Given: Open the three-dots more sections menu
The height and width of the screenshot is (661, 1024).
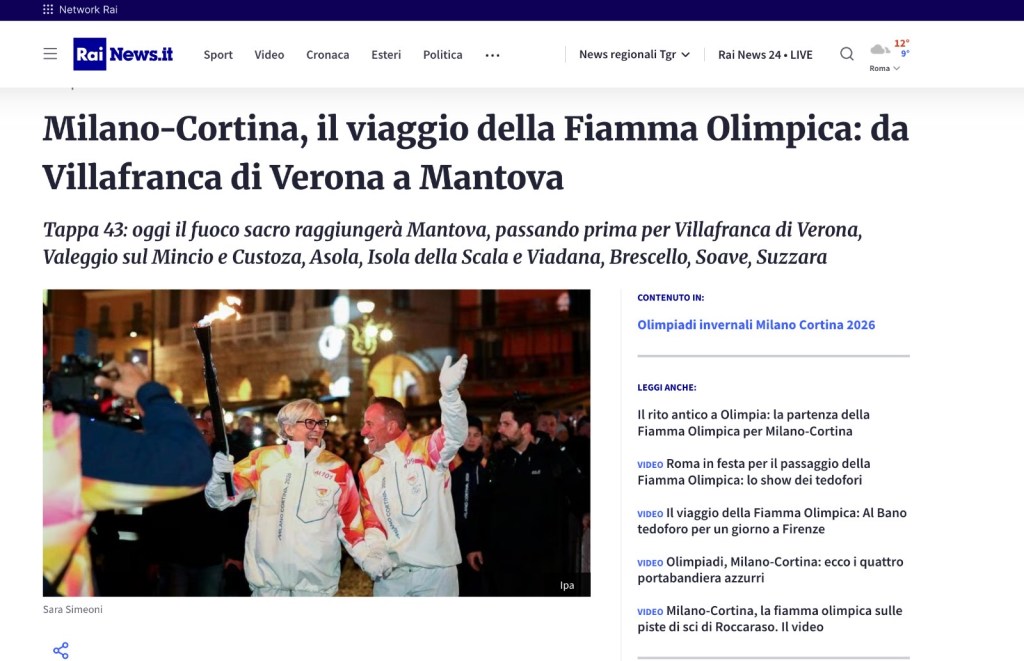Looking at the screenshot, I should 492,56.
